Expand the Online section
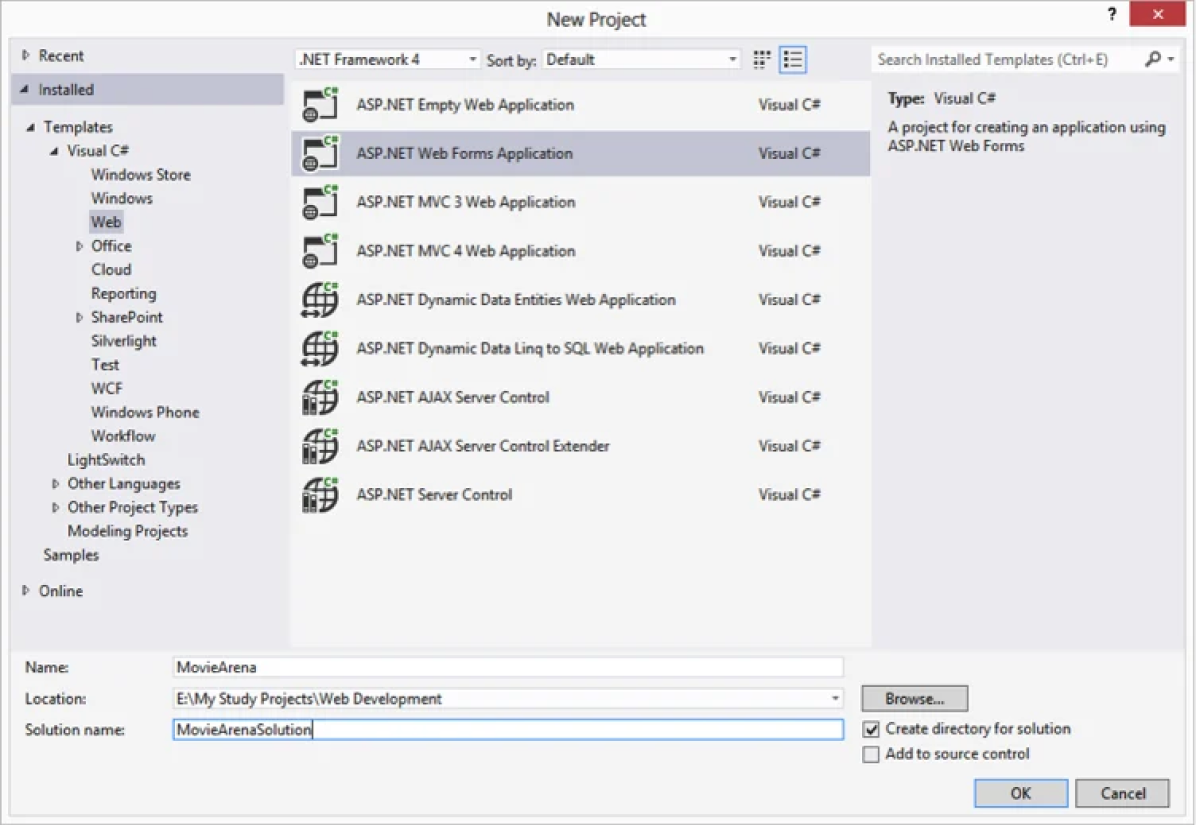 click(26, 590)
